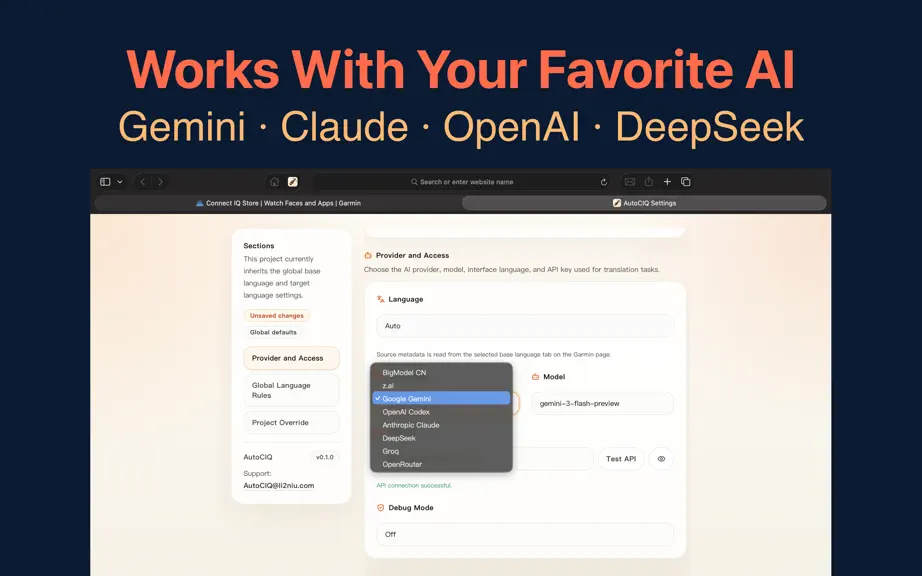Click the Sections heading text
The height and width of the screenshot is (576, 922).
point(259,246)
